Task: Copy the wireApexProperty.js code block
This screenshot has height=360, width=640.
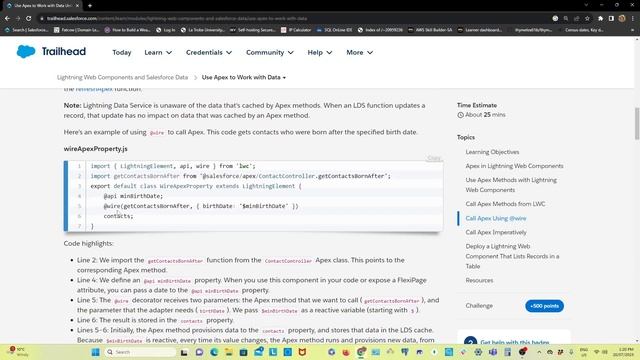Action: pos(434,158)
